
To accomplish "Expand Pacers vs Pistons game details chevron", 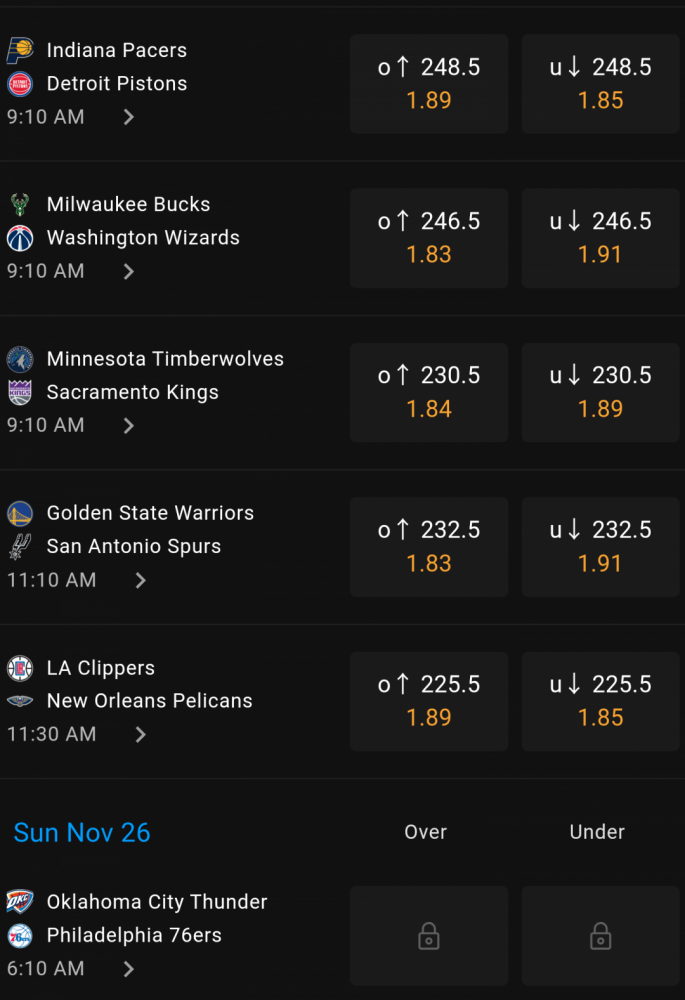I will [128, 117].
